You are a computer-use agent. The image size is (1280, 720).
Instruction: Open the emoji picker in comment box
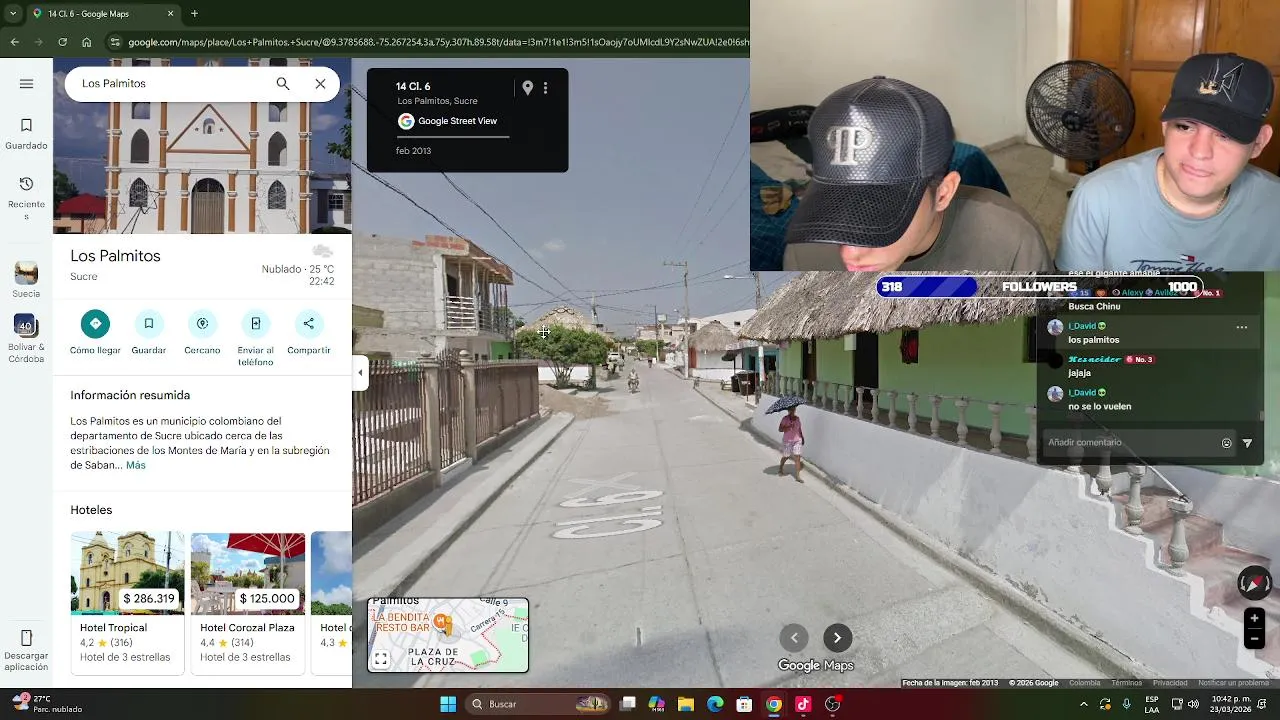pos(1226,443)
